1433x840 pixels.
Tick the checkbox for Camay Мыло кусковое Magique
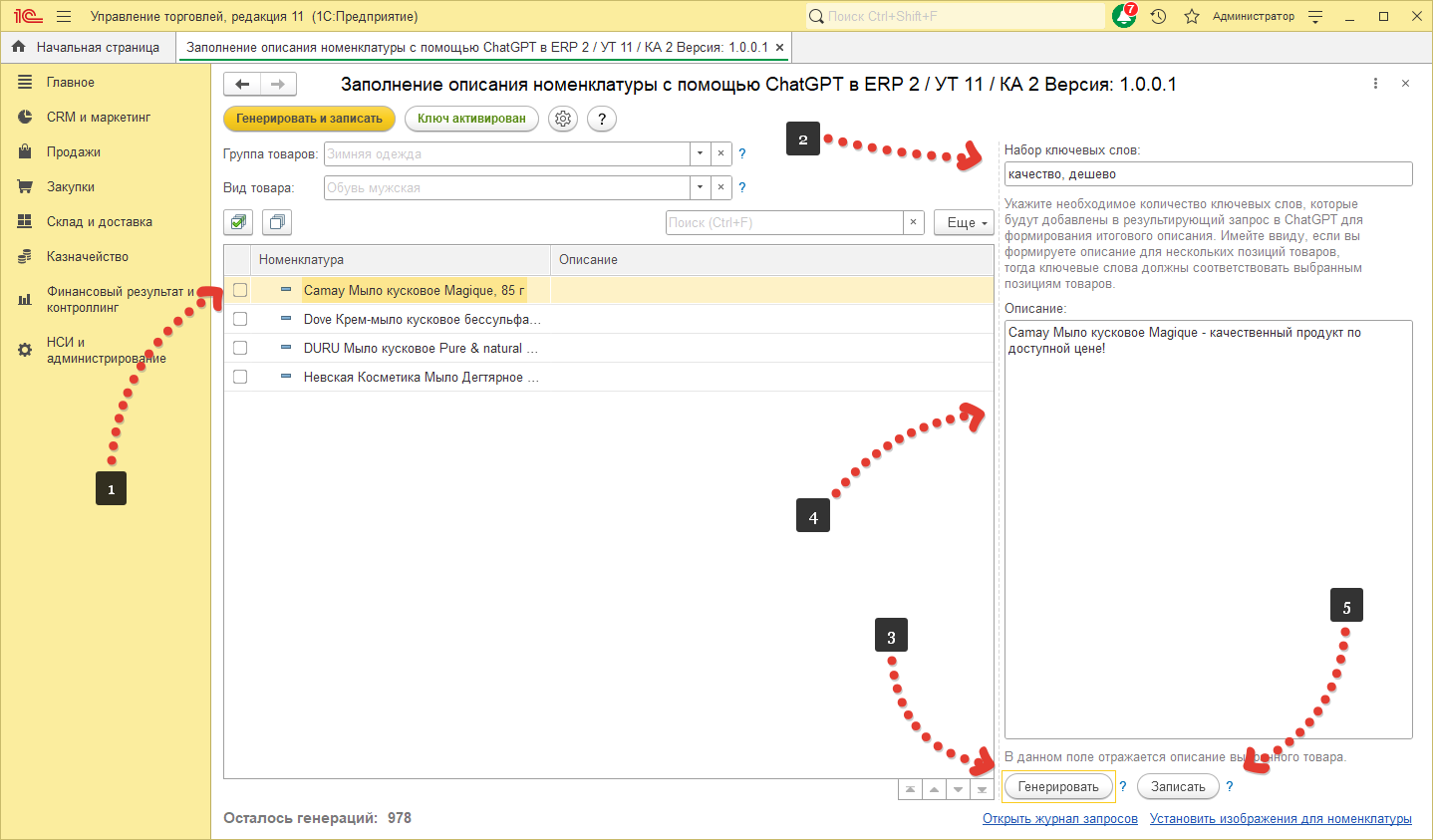pos(240,290)
